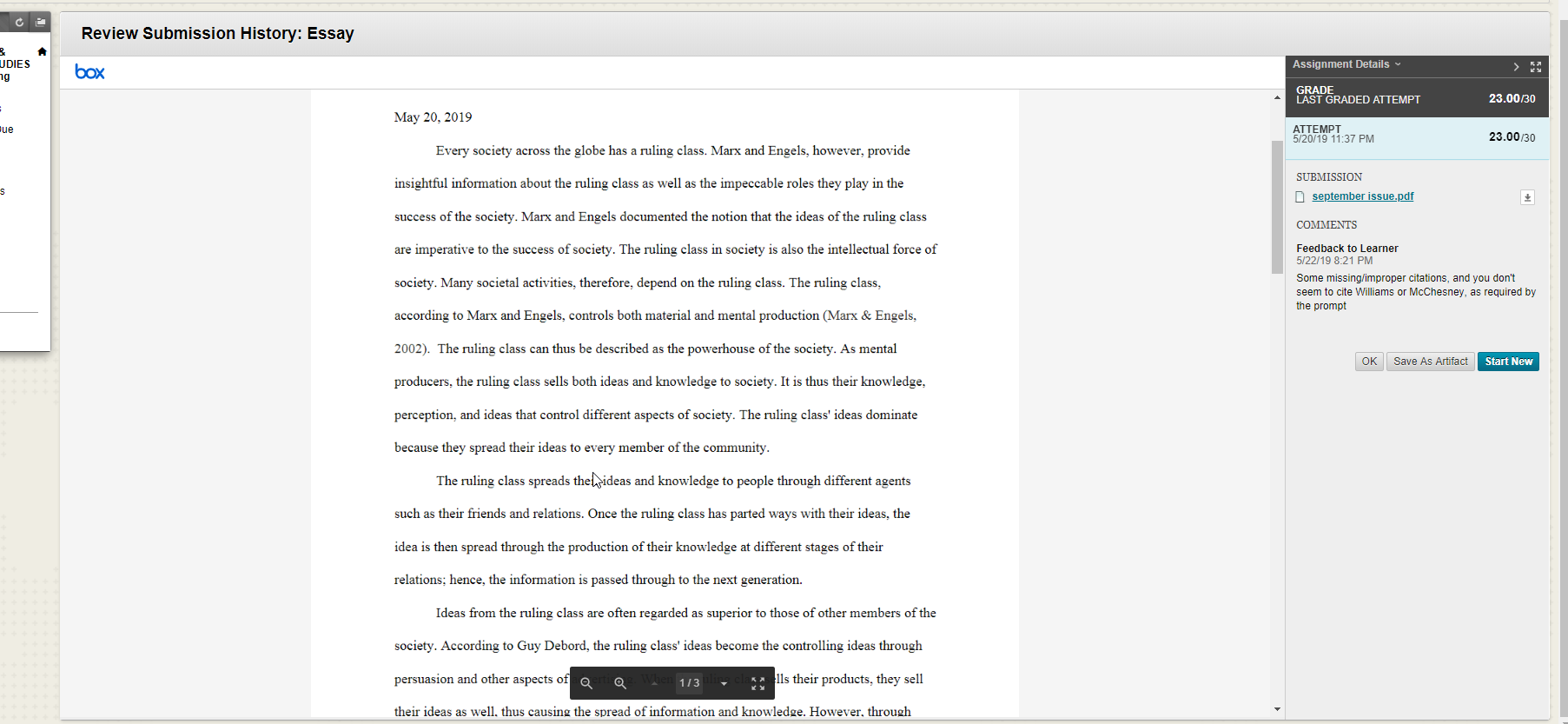
Task: Click the Last Graded Attempt grade row
Action: pyautogui.click(x=1417, y=97)
